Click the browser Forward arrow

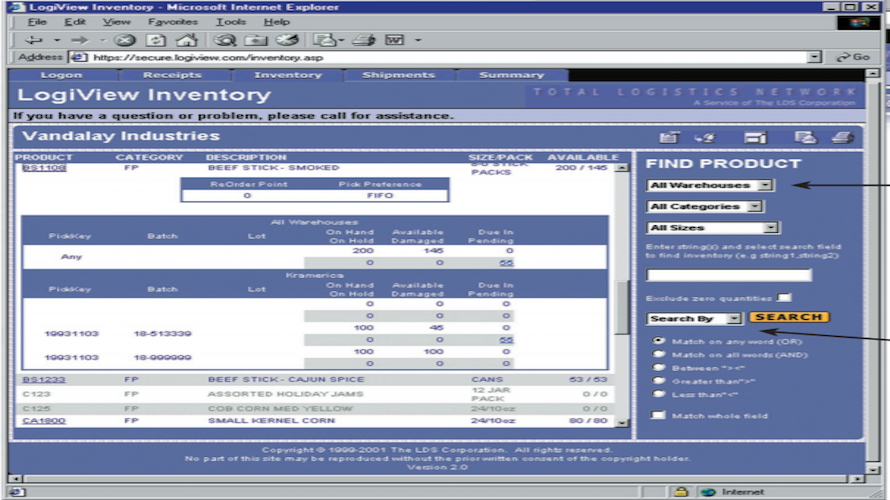point(79,40)
